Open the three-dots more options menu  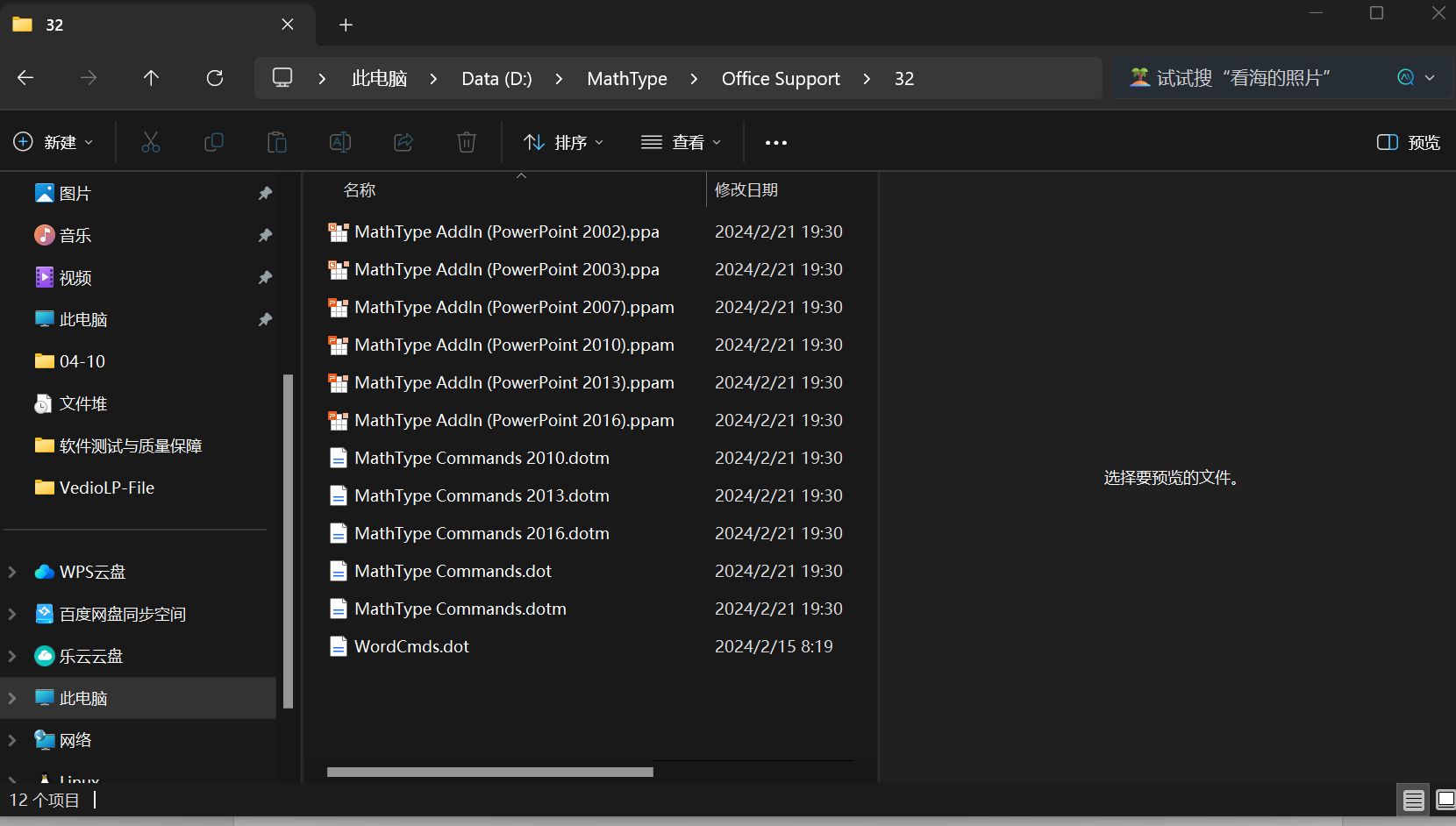point(776,143)
